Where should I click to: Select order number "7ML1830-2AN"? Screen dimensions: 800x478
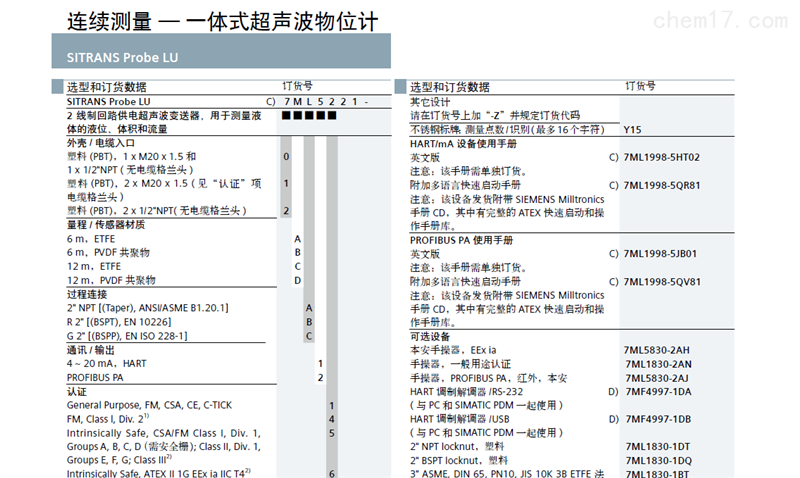point(659,364)
